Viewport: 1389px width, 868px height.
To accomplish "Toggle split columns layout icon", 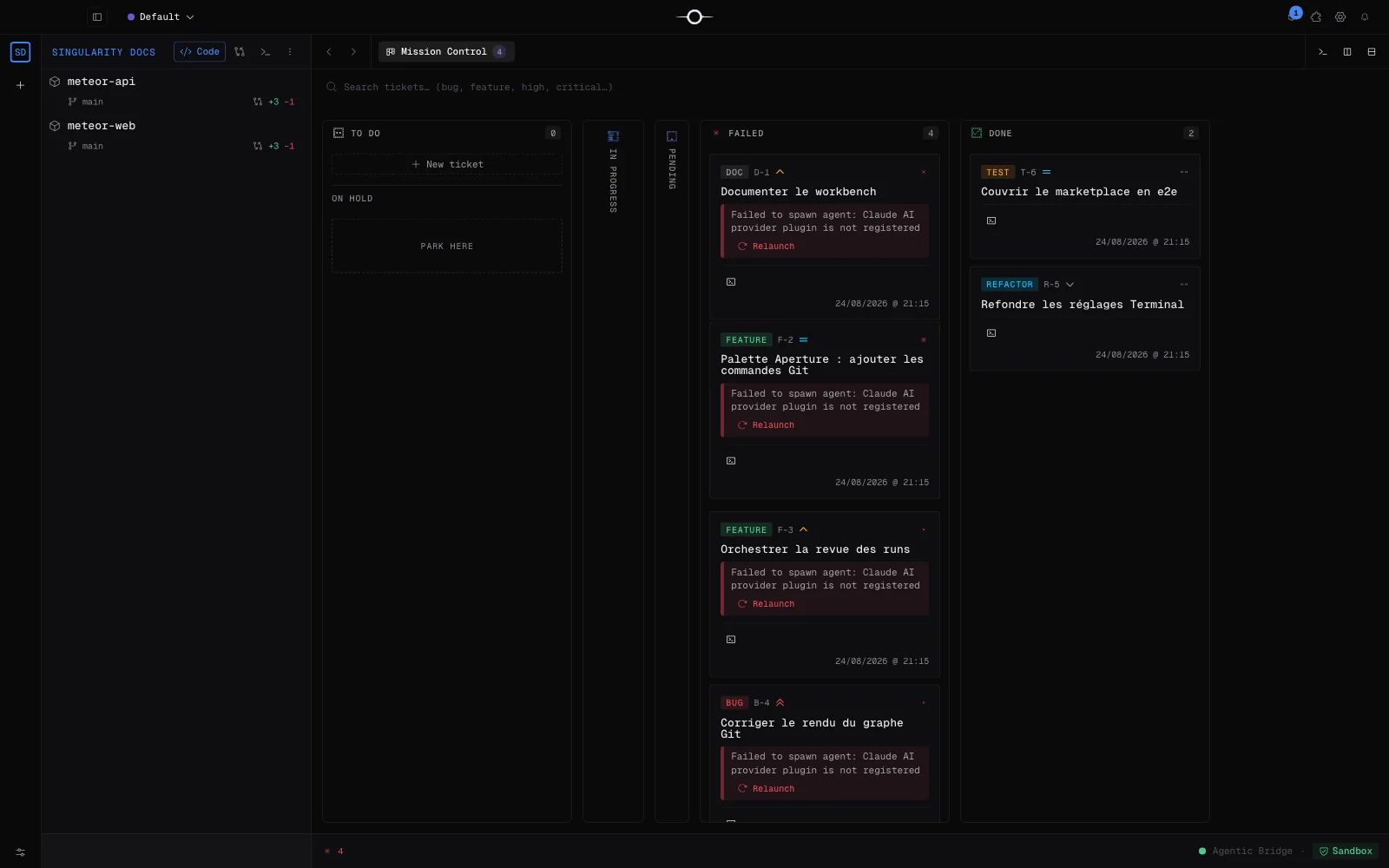I will (1347, 52).
